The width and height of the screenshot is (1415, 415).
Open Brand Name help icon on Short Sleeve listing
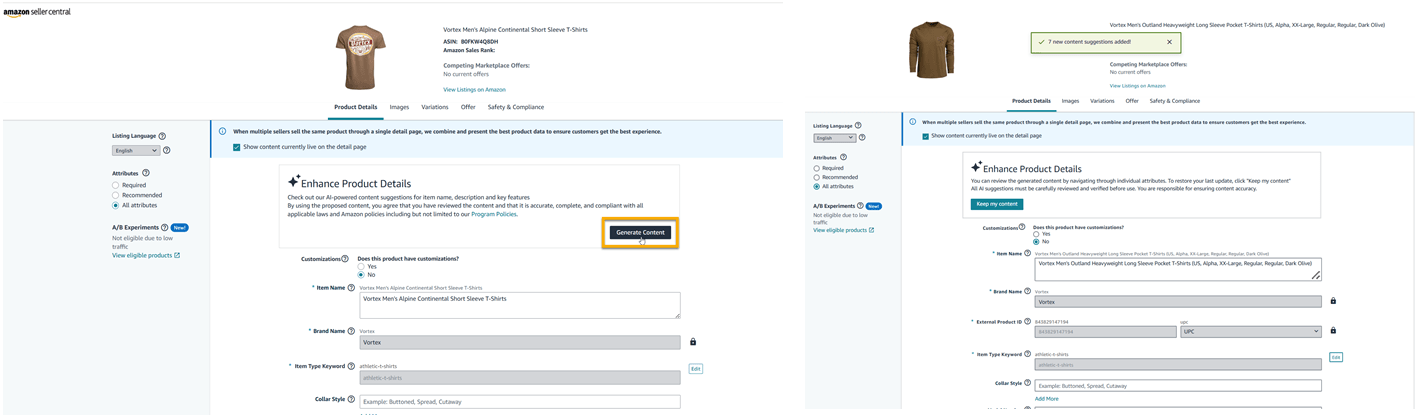[352, 331]
